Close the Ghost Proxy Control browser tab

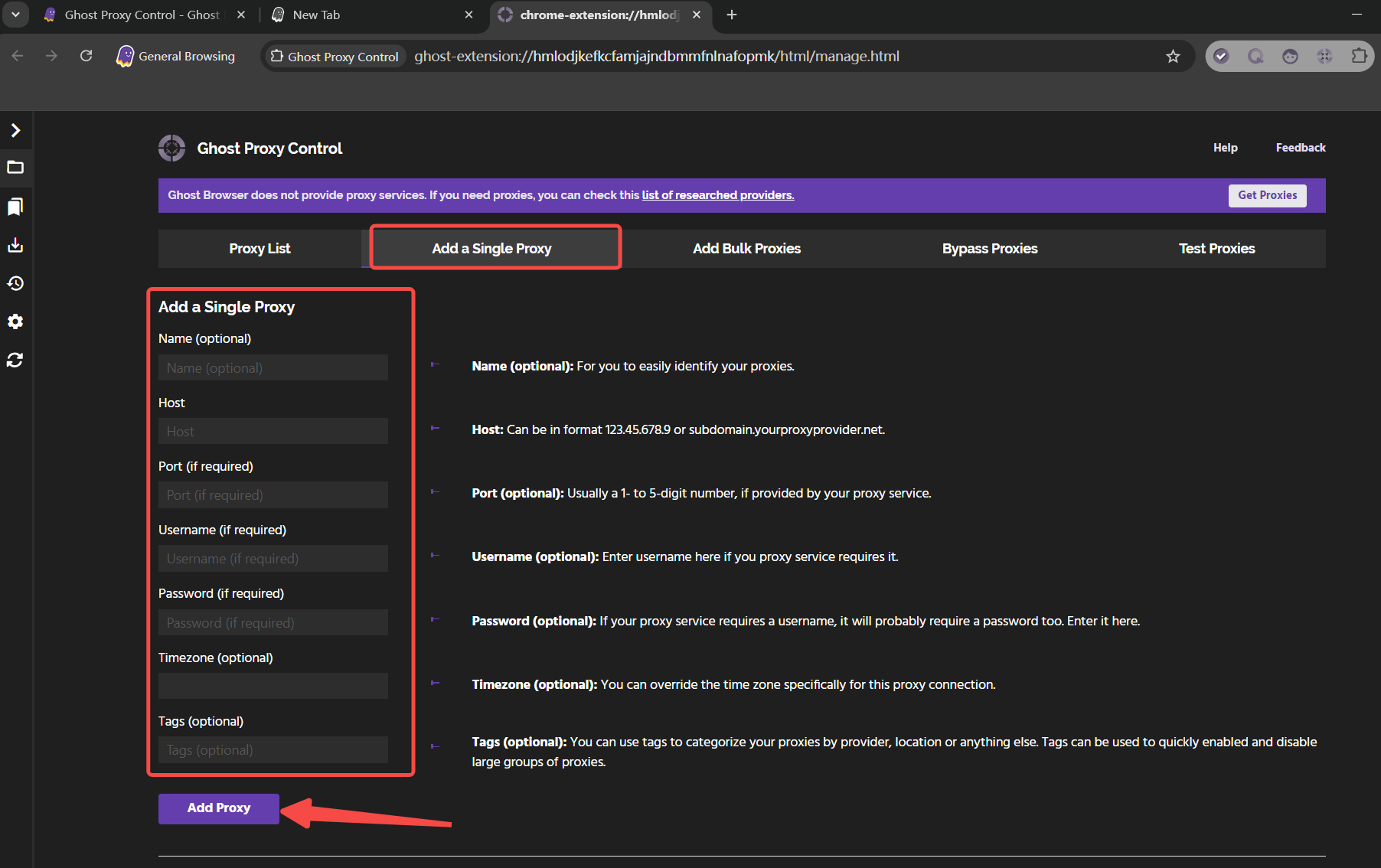pyautogui.click(x=241, y=15)
